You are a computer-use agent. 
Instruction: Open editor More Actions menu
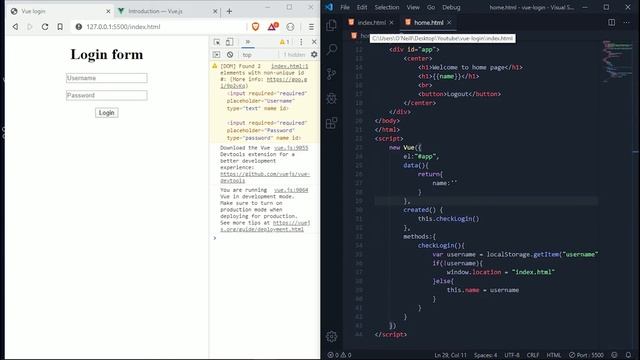627,22
